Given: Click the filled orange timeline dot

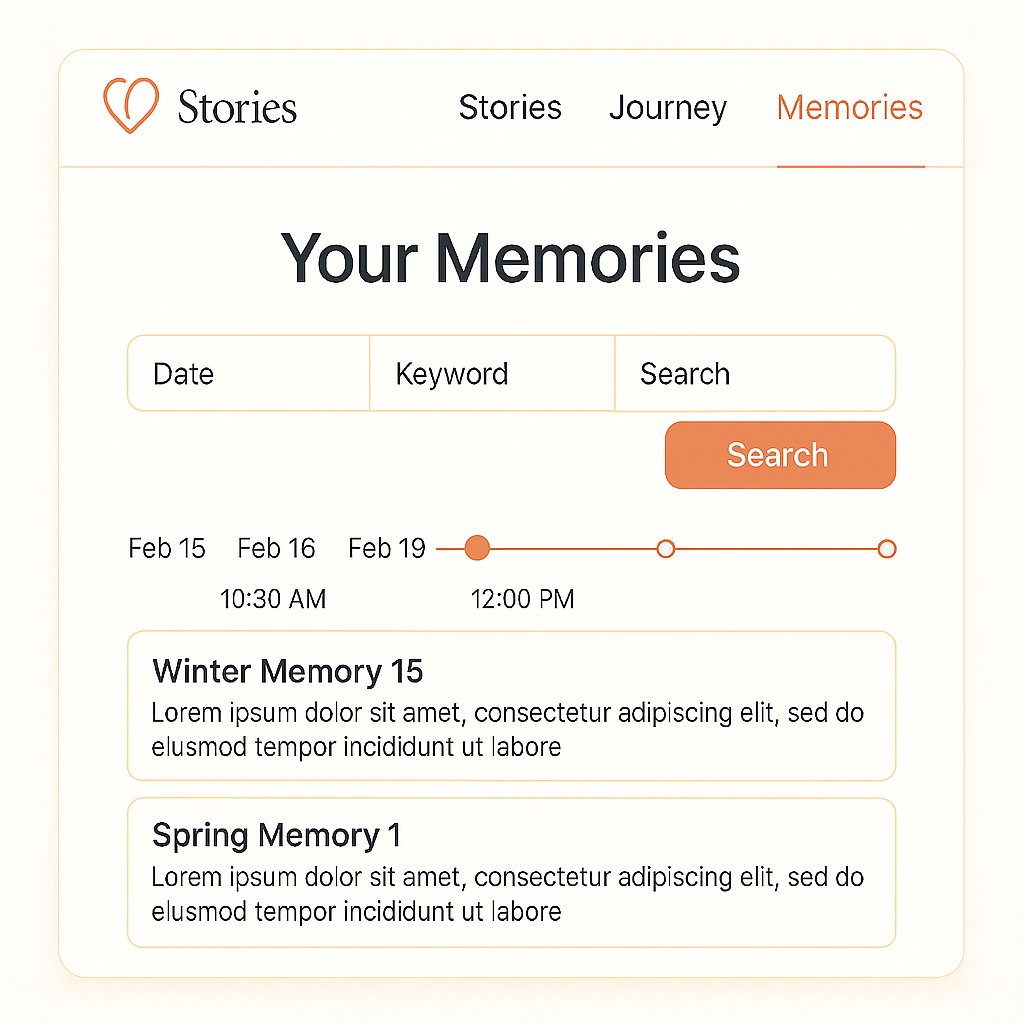Looking at the screenshot, I should [x=478, y=548].
